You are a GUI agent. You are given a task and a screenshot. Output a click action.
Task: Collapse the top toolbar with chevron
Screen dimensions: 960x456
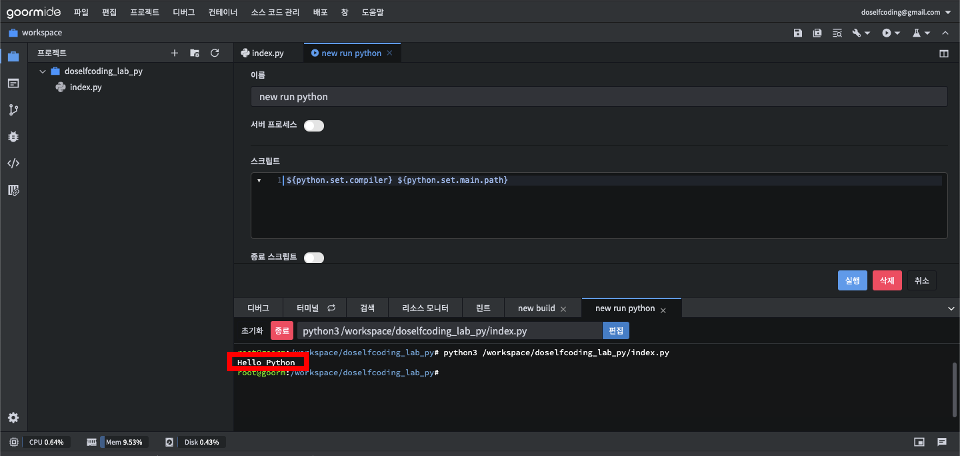(x=945, y=33)
